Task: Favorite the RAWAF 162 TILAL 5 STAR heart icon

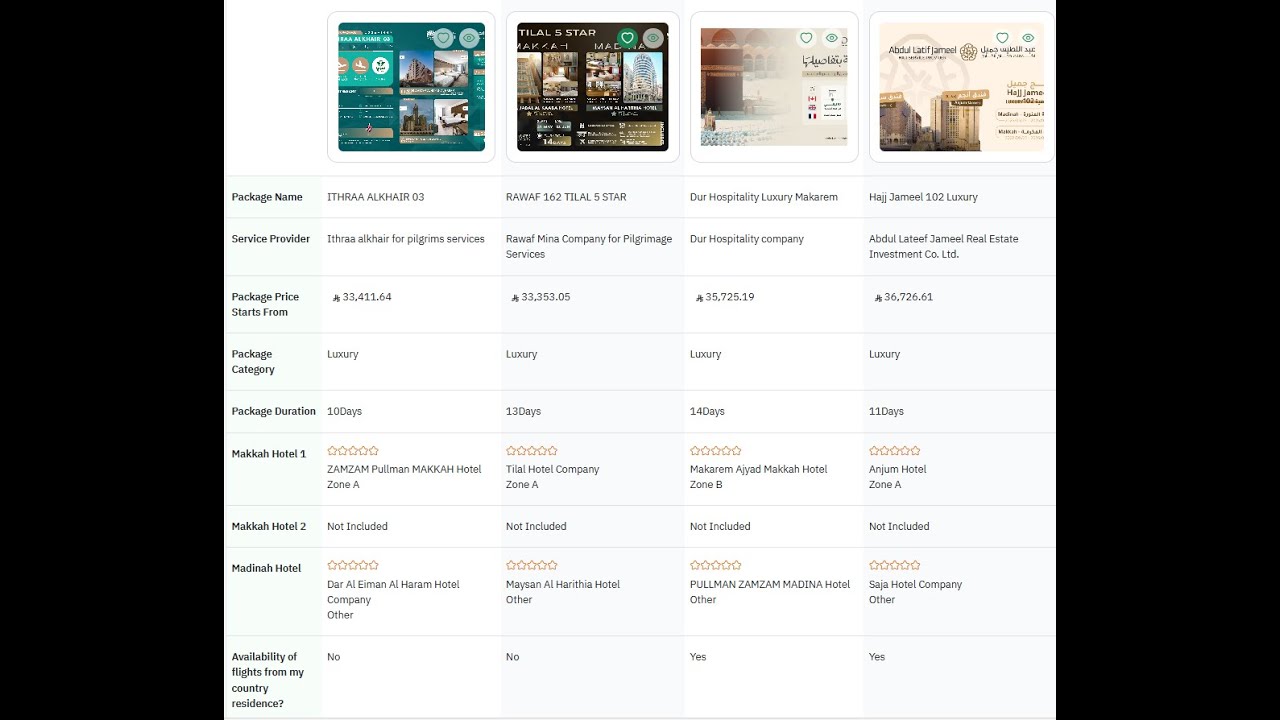Action: 628,38
